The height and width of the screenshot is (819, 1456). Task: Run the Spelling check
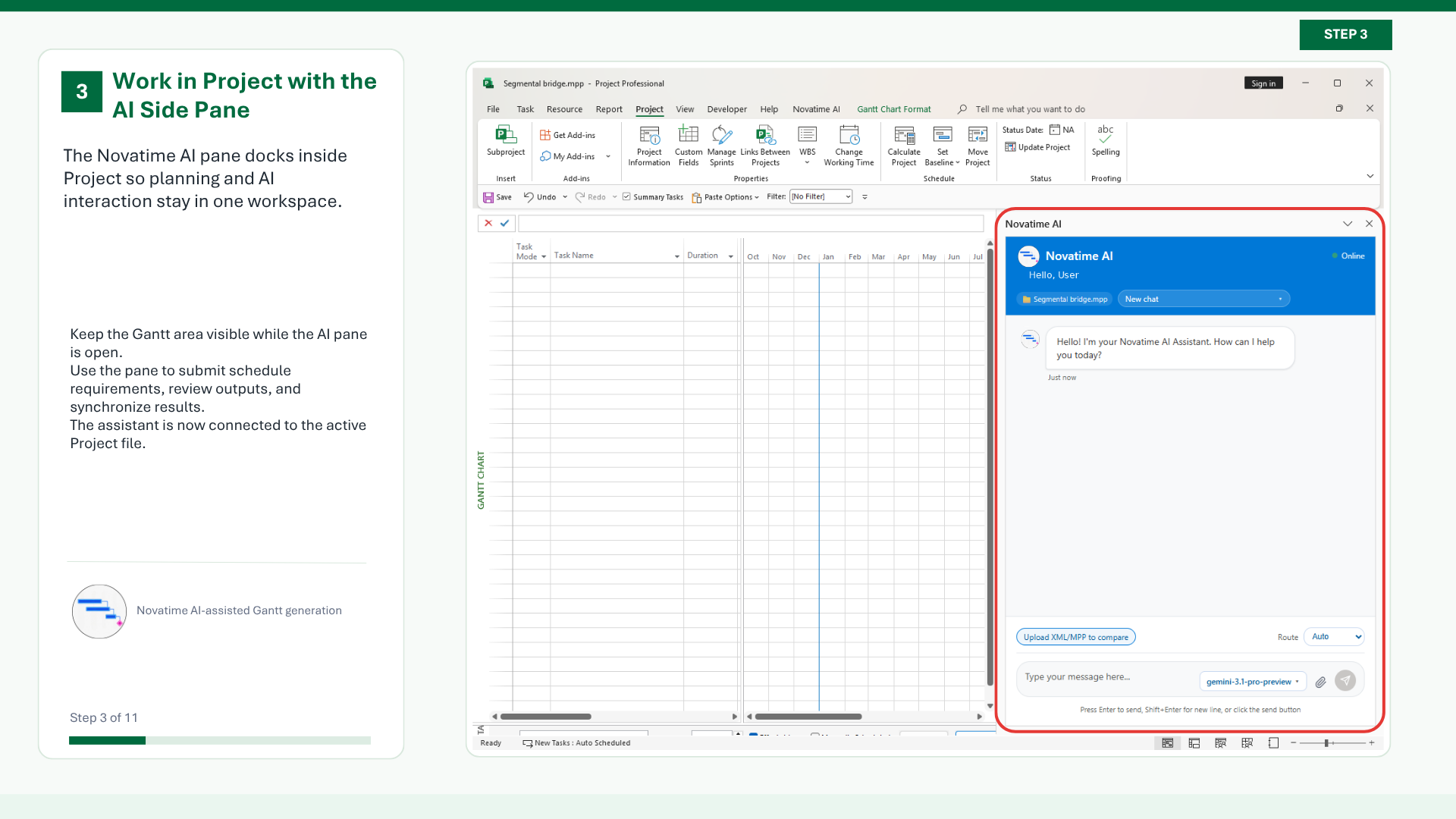[1106, 141]
